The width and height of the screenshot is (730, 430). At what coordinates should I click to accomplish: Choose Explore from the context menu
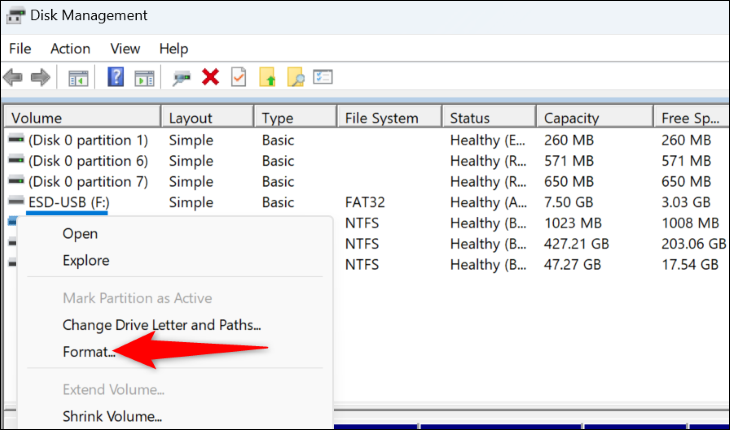86,260
